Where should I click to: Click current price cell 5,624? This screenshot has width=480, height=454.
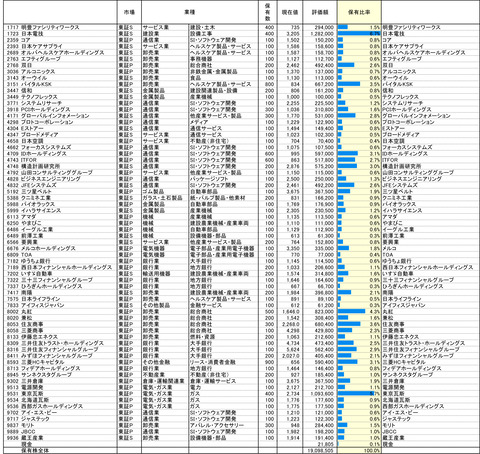(289, 350)
